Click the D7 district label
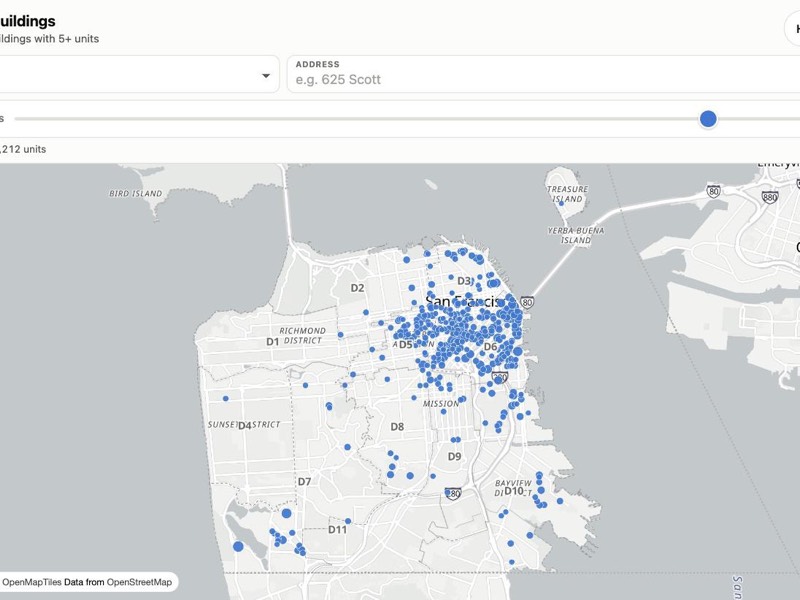Screen dimensions: 800x600 [x=304, y=482]
